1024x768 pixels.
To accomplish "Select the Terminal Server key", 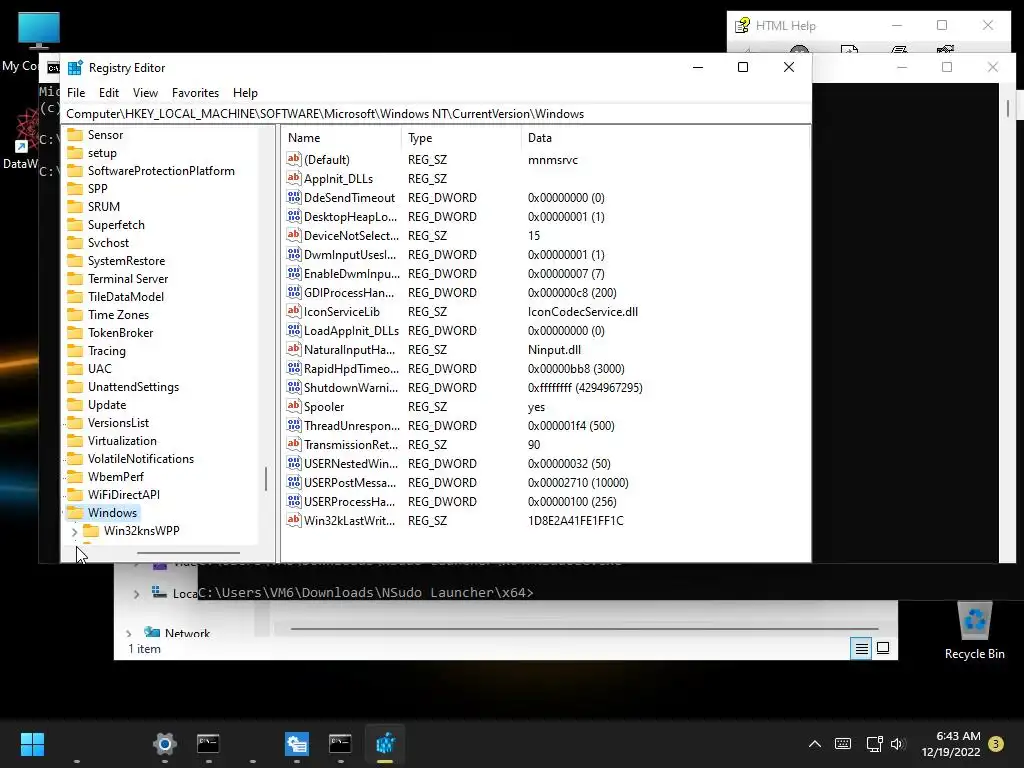I will [128, 279].
